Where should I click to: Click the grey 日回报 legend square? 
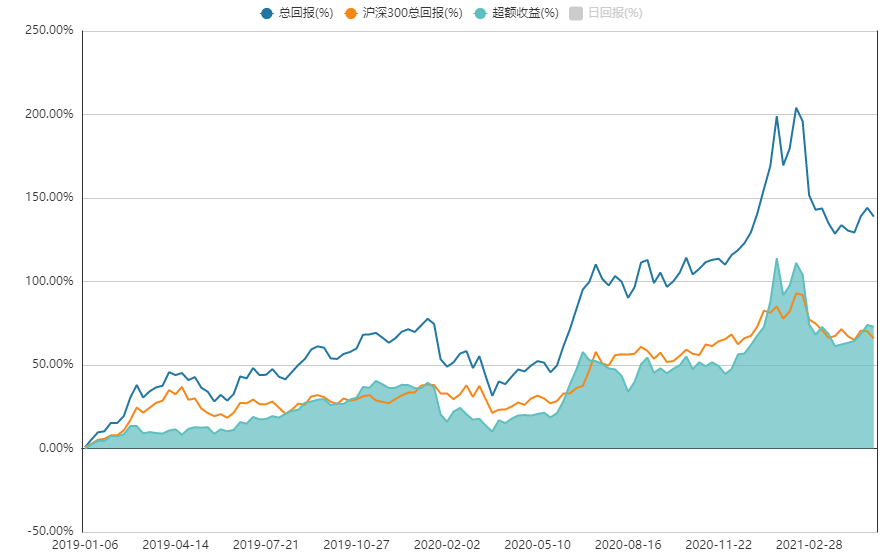coord(576,14)
